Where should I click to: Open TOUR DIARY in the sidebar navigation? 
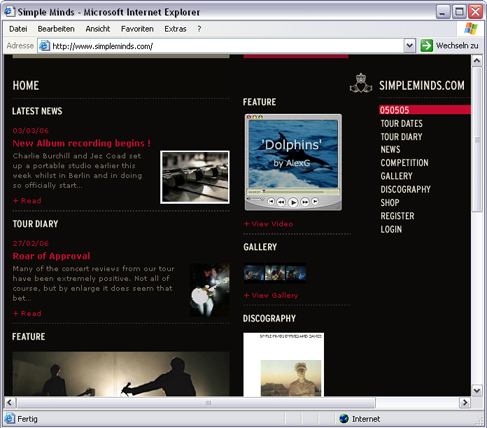coord(402,137)
